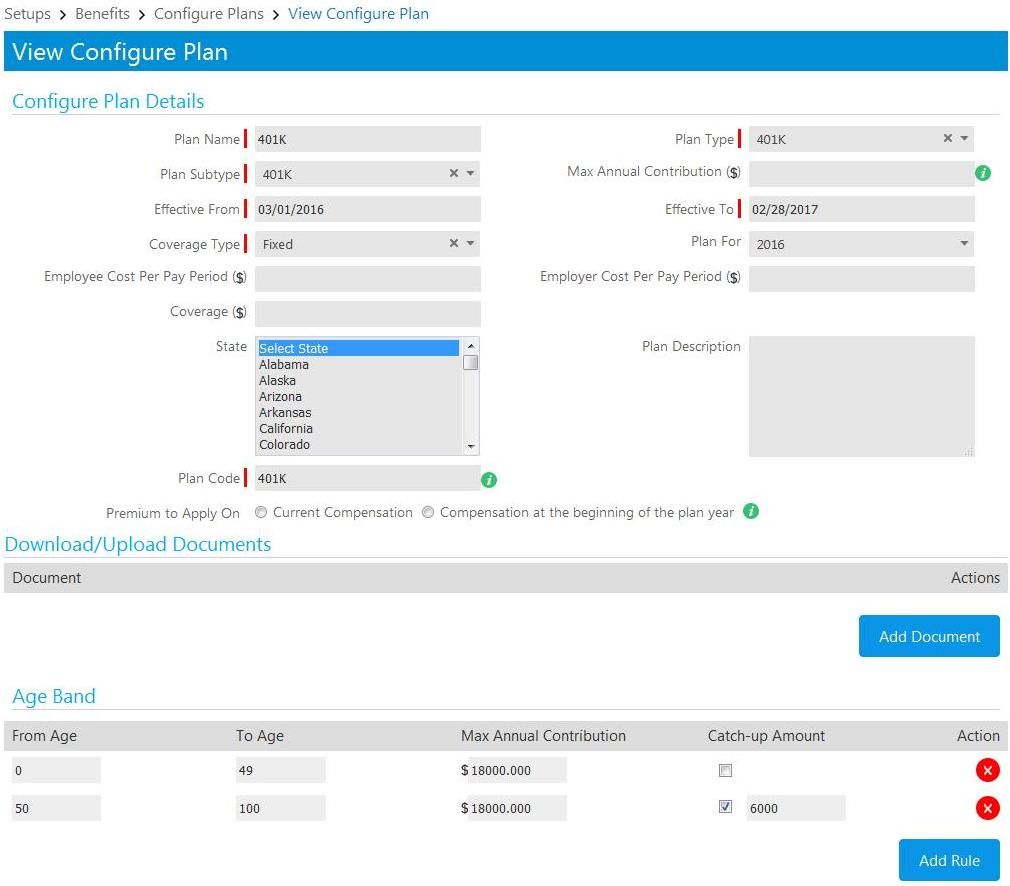1010x886 pixels.
Task: Click the Add Document button
Action: click(929, 636)
